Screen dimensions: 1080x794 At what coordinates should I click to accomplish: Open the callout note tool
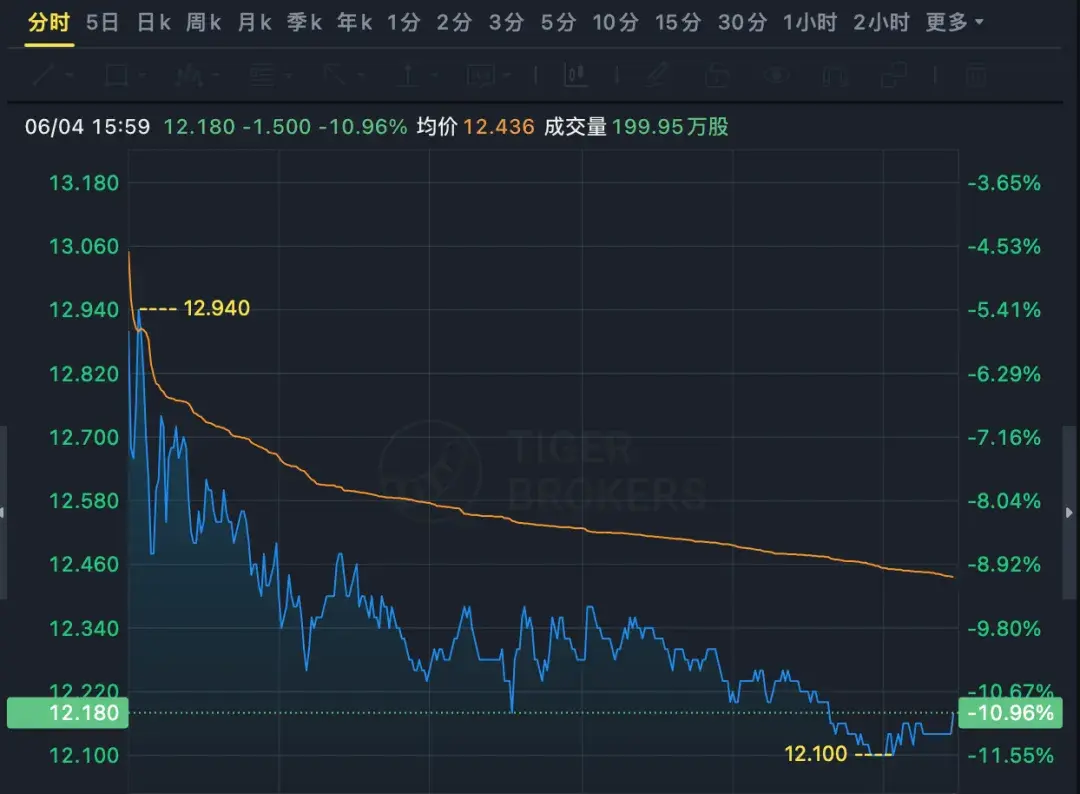point(480,77)
